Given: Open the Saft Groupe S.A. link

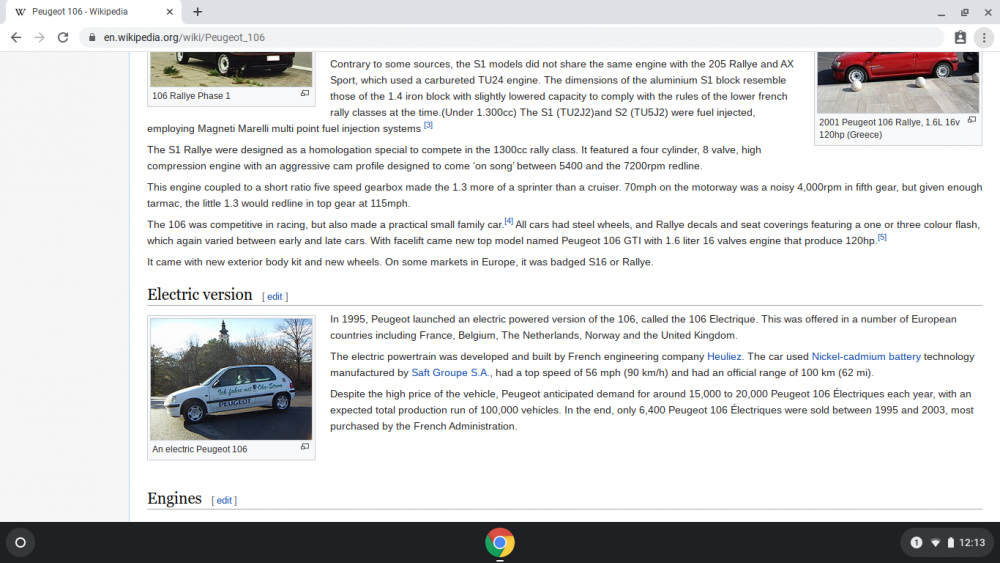Looking at the screenshot, I should 450,372.
